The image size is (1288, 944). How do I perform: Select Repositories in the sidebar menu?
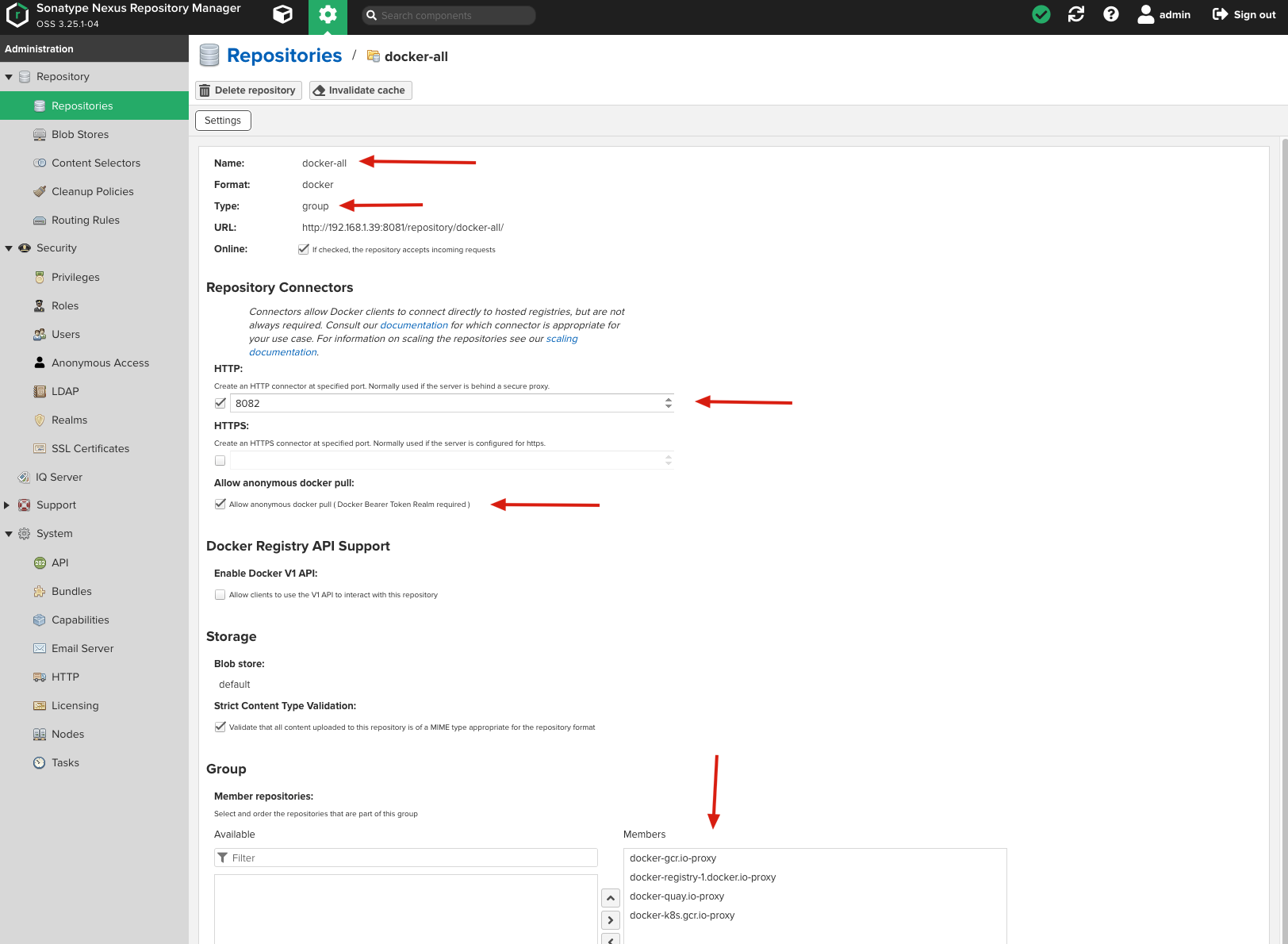[x=82, y=106]
